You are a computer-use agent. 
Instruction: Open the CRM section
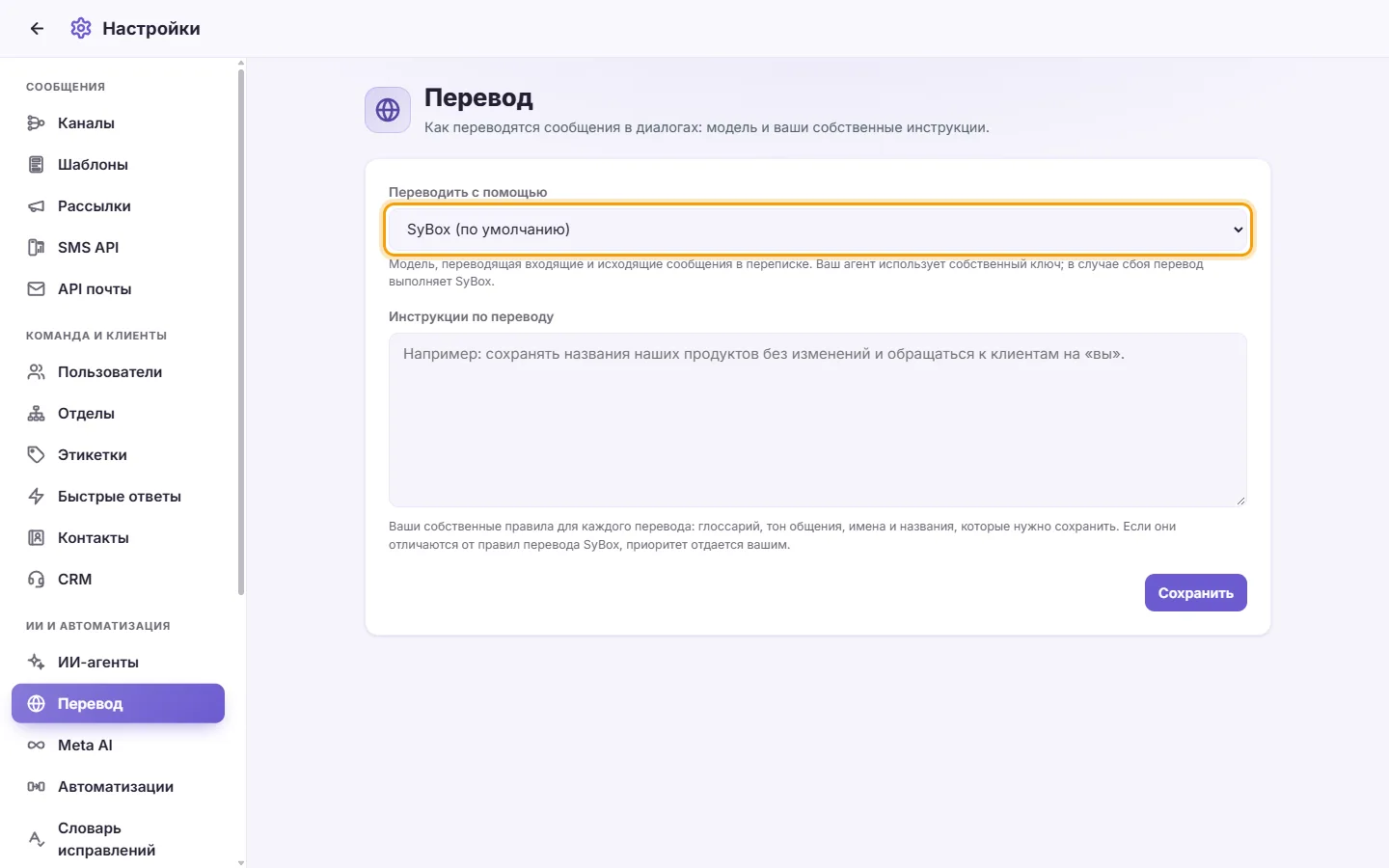(118, 580)
